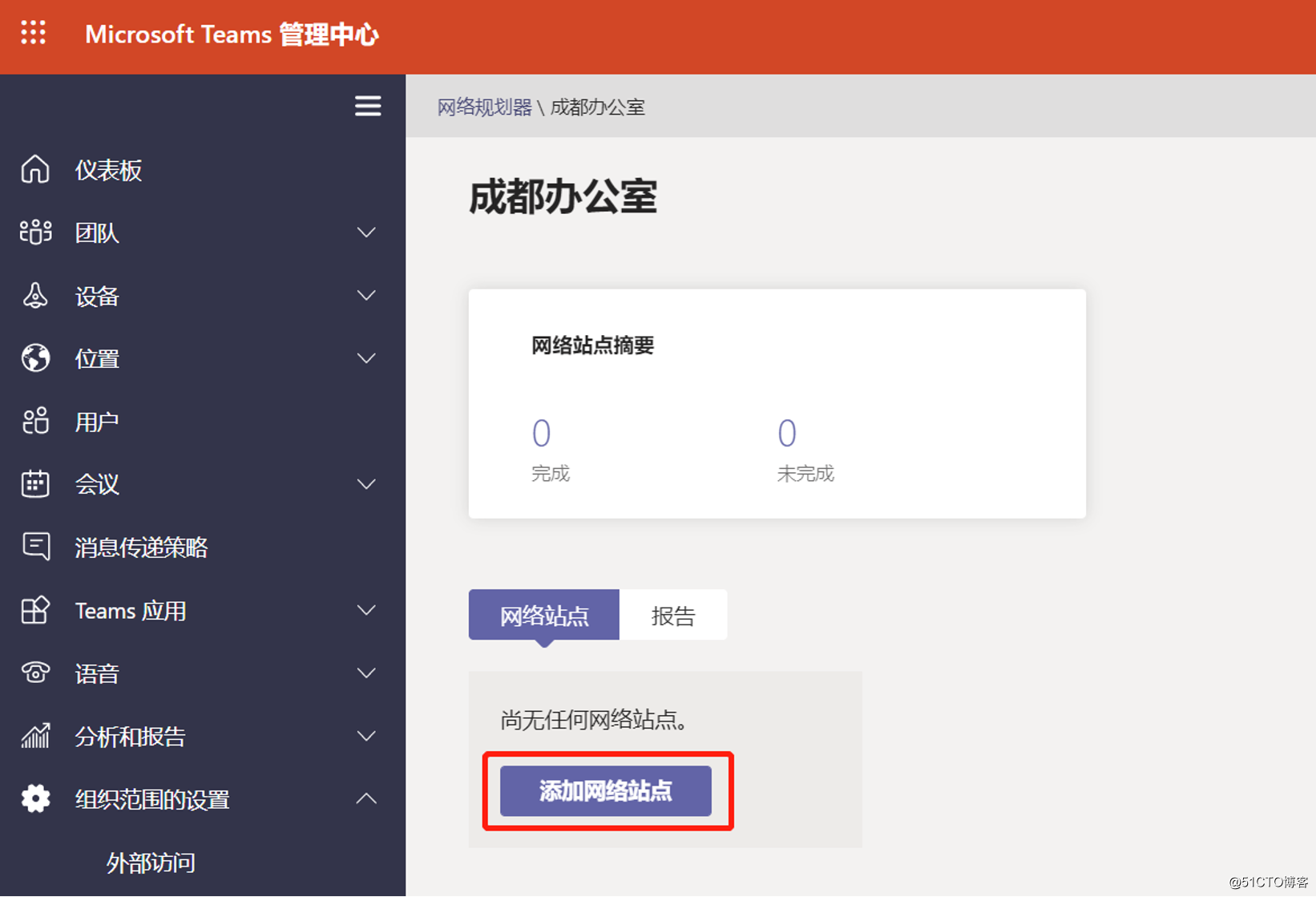Expand the 设备 chevron
Screen dimensions: 1316x897
click(366, 296)
